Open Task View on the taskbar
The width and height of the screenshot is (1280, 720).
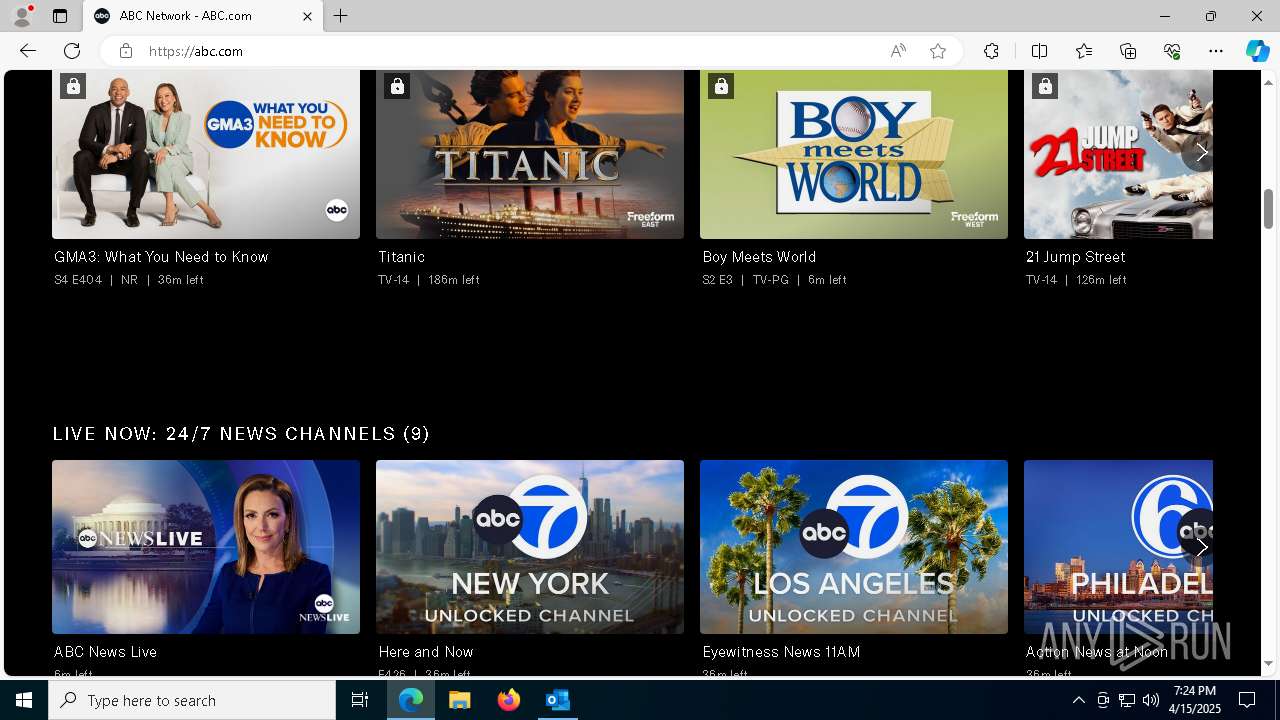click(360, 700)
